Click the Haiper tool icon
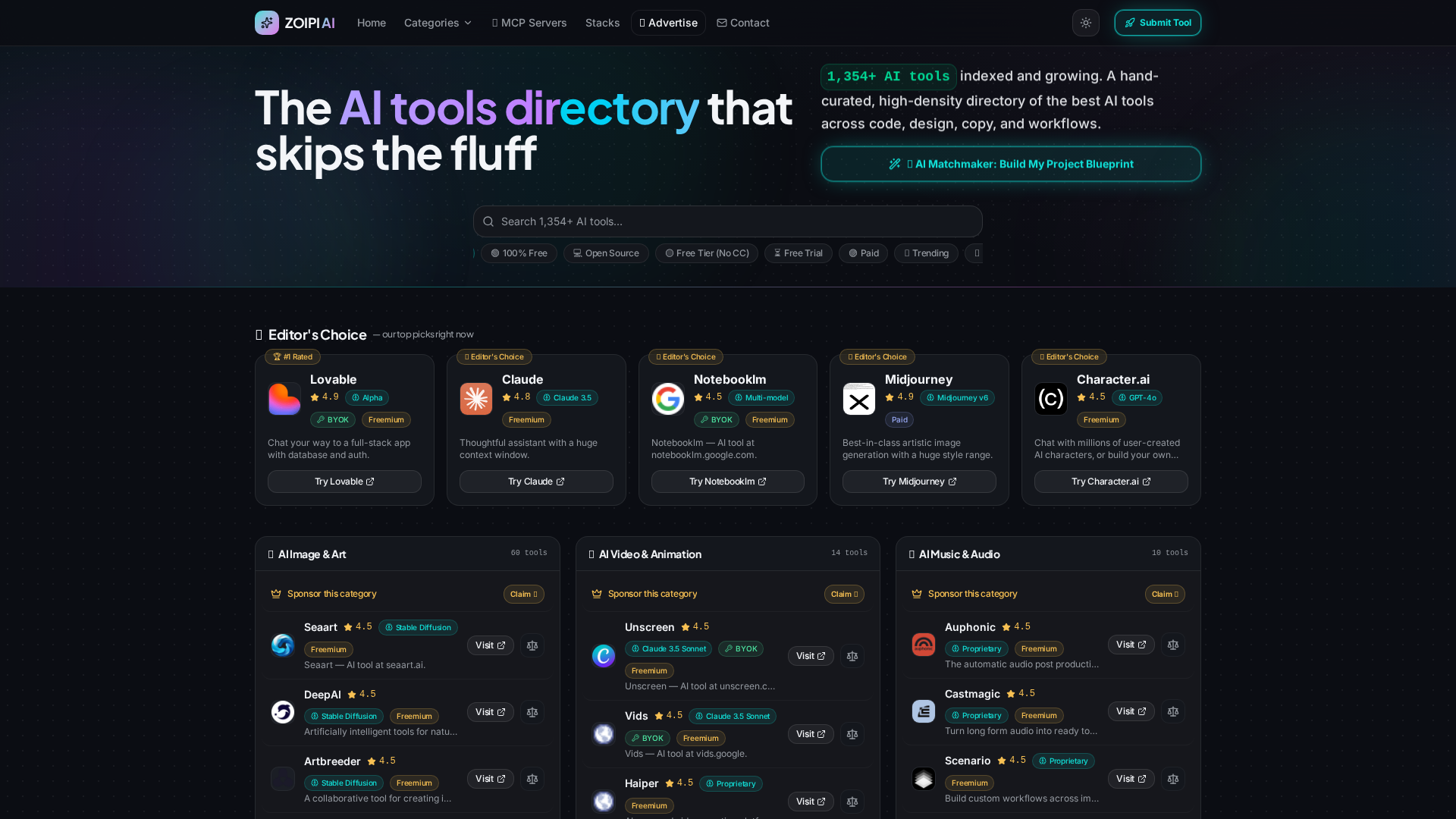This screenshot has width=1456, height=819. click(x=604, y=802)
